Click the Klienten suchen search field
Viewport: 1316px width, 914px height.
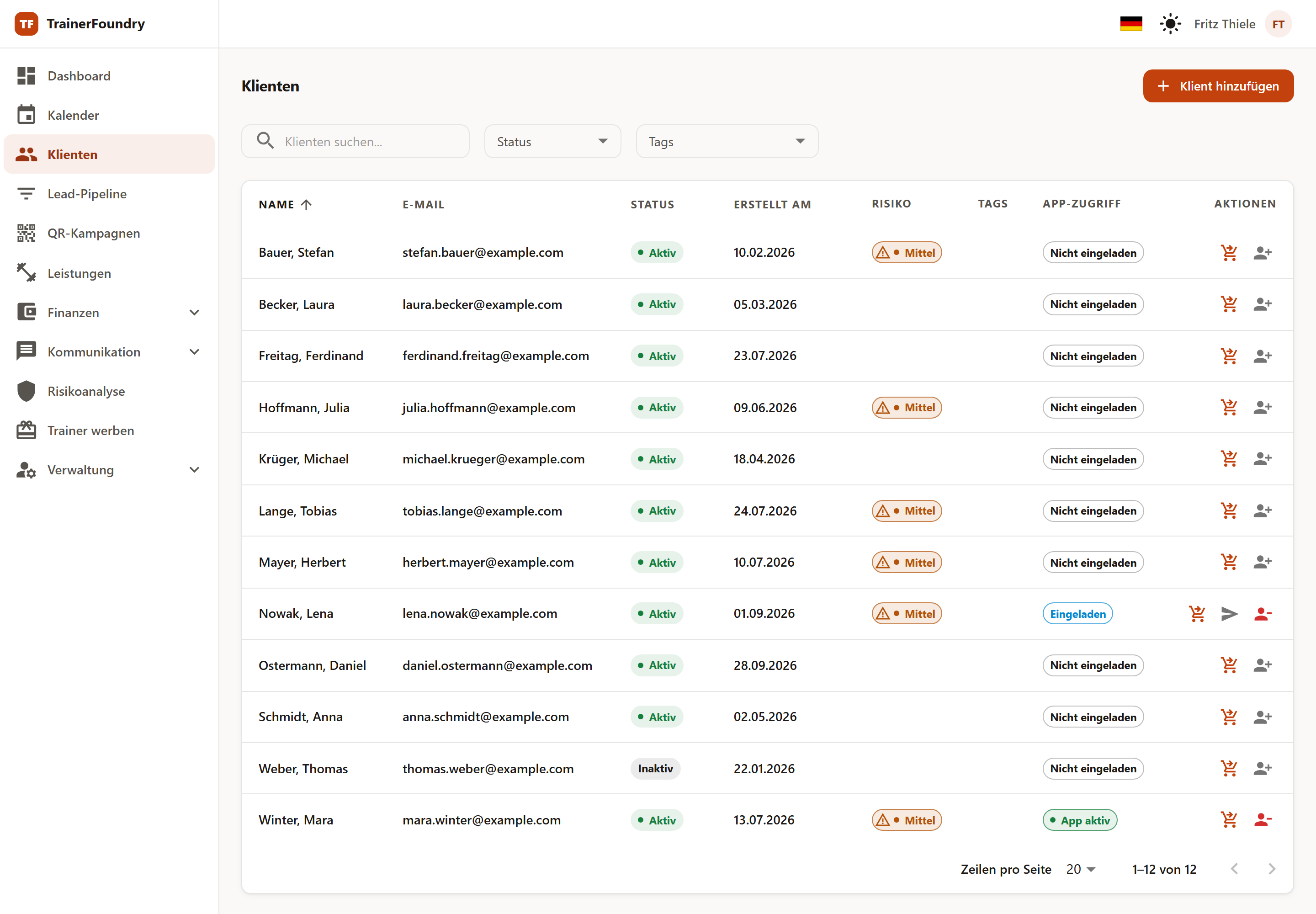click(x=355, y=142)
